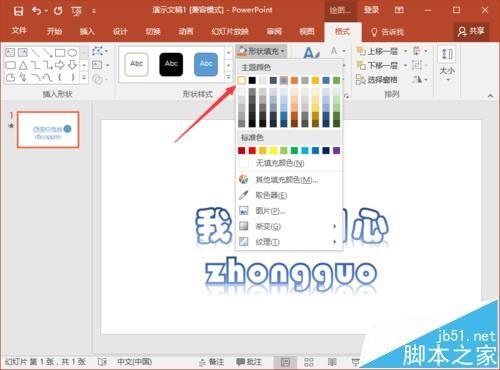Toggle the 备注 notes pane

tap(212, 362)
